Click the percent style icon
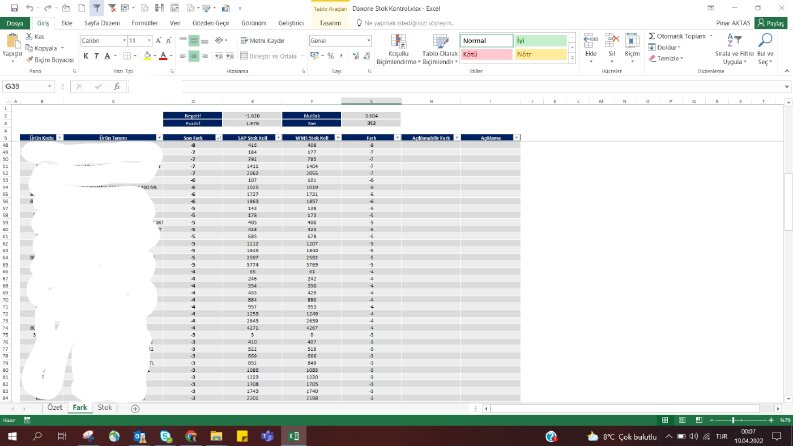Viewport: 793px width, 446px height. click(330, 56)
